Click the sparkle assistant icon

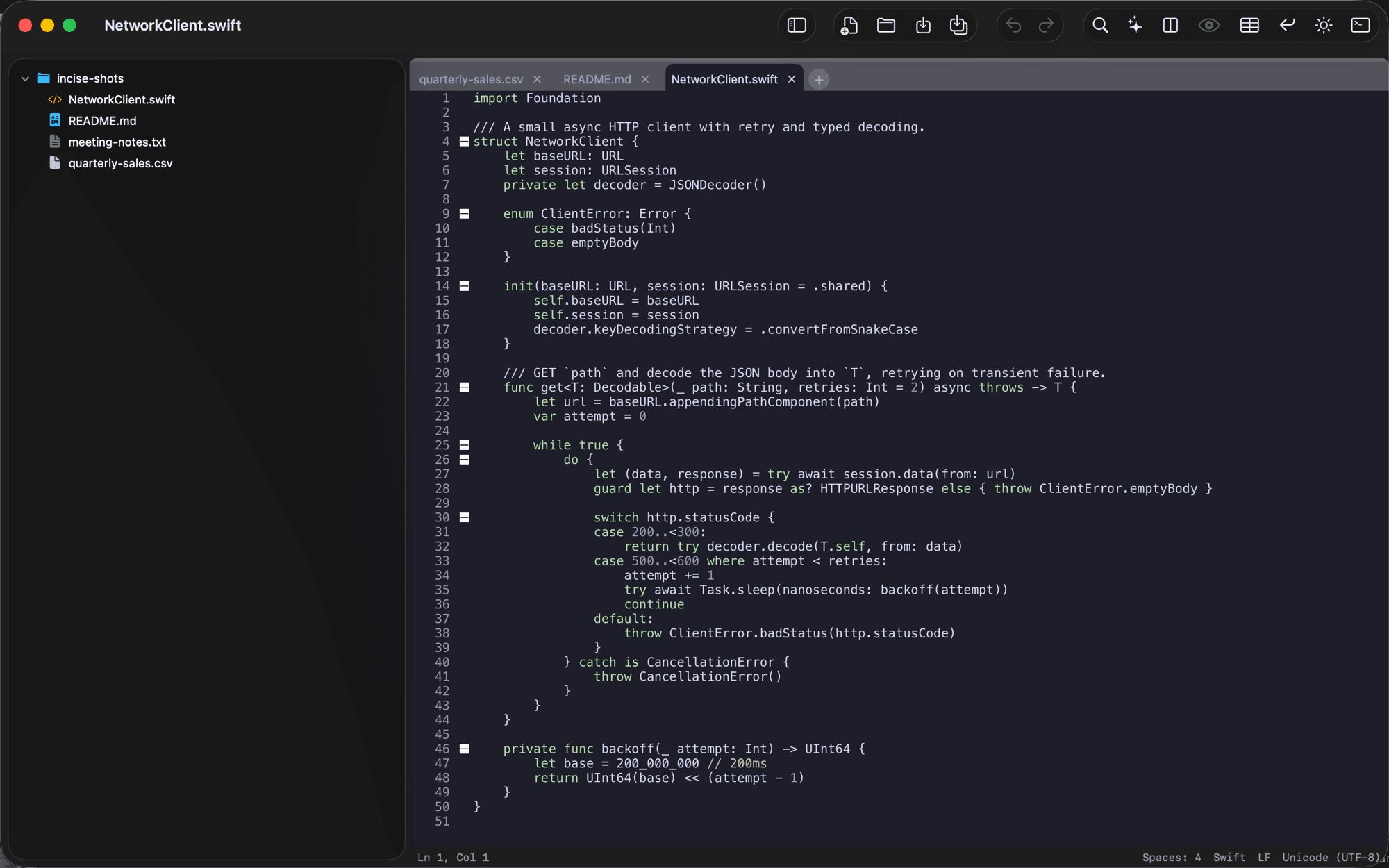pos(1135,26)
